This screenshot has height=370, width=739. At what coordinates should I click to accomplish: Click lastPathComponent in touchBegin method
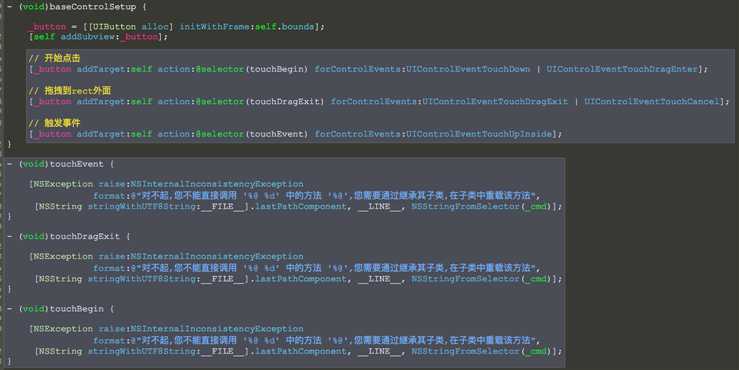click(x=301, y=351)
